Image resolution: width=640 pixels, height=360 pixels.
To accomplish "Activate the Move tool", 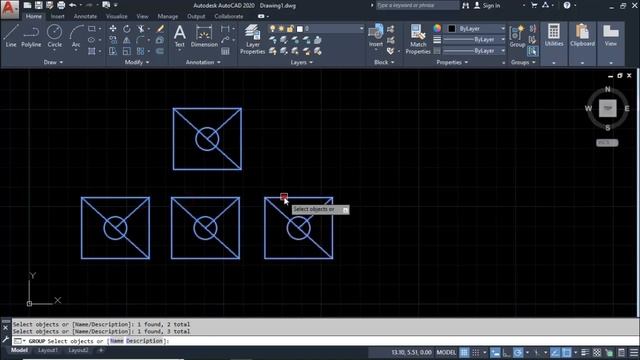I will pyautogui.click(x=113, y=29).
